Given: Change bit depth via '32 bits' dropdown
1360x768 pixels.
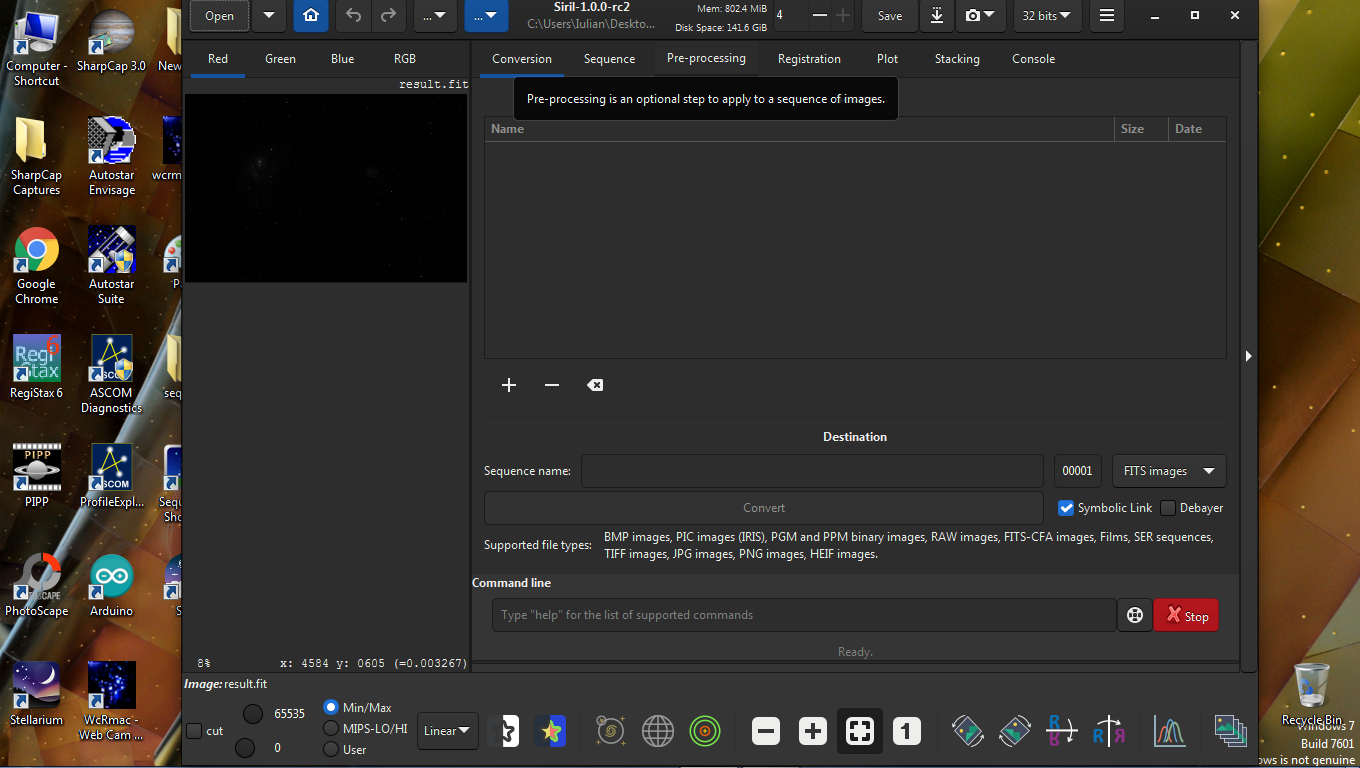Looking at the screenshot, I should (x=1046, y=16).
